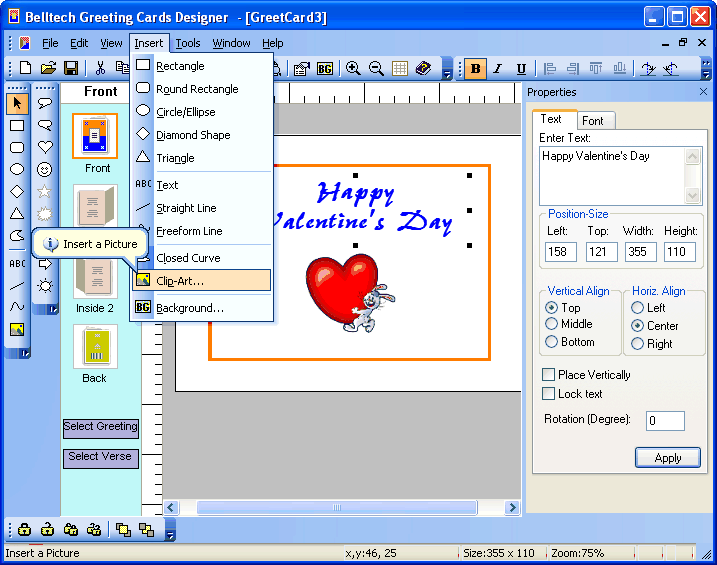Select the rounded rectangle tool in left toolbar

point(17,148)
